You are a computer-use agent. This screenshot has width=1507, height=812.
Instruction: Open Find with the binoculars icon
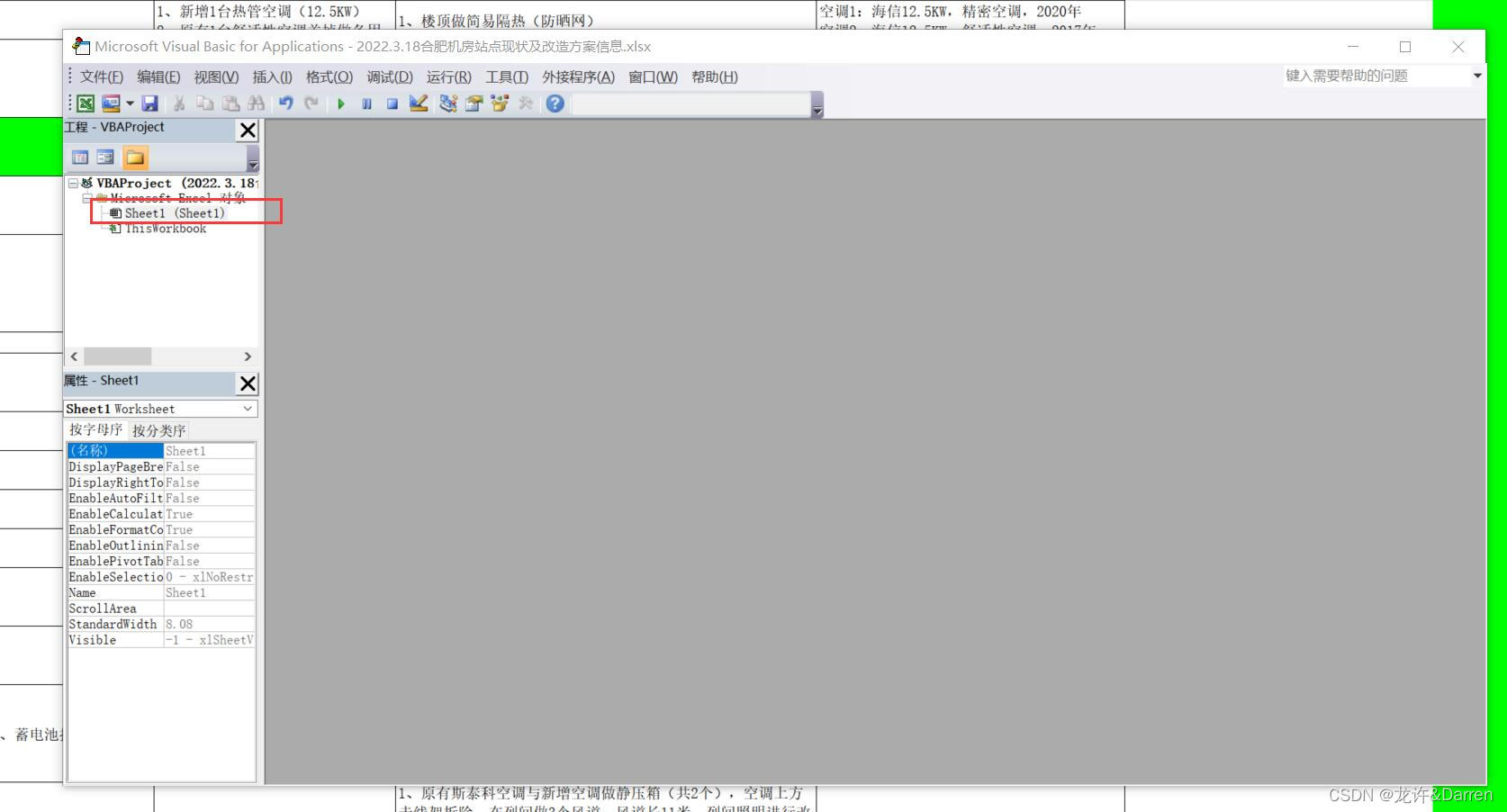[x=257, y=104]
